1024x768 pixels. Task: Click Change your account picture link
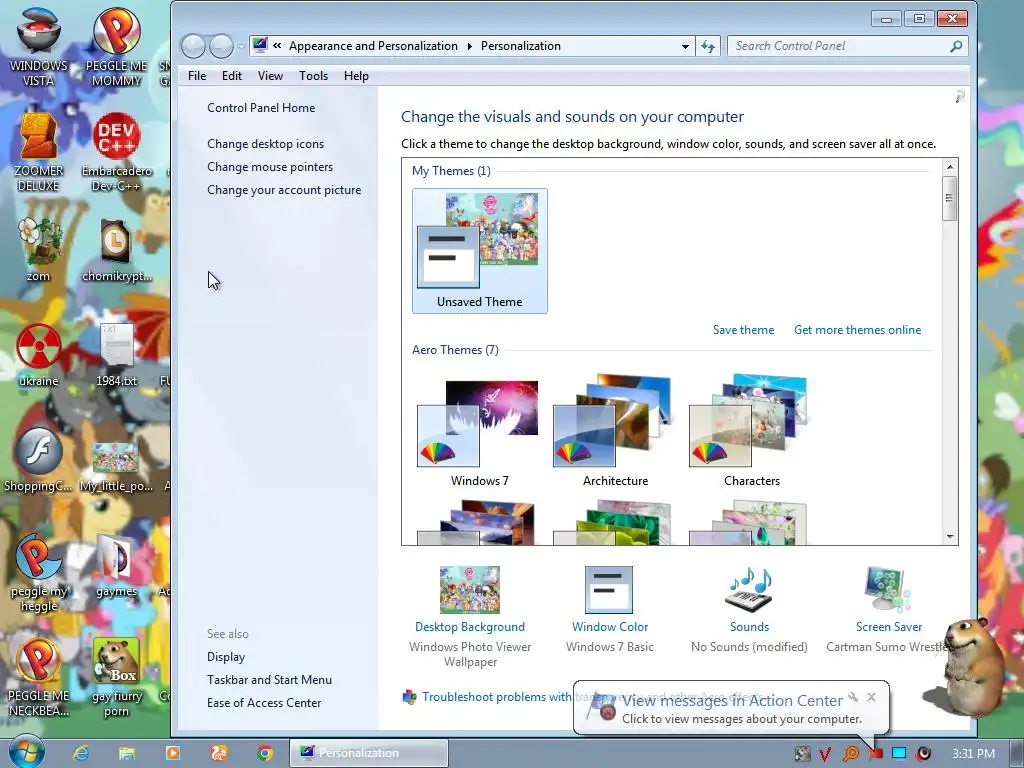coord(283,189)
